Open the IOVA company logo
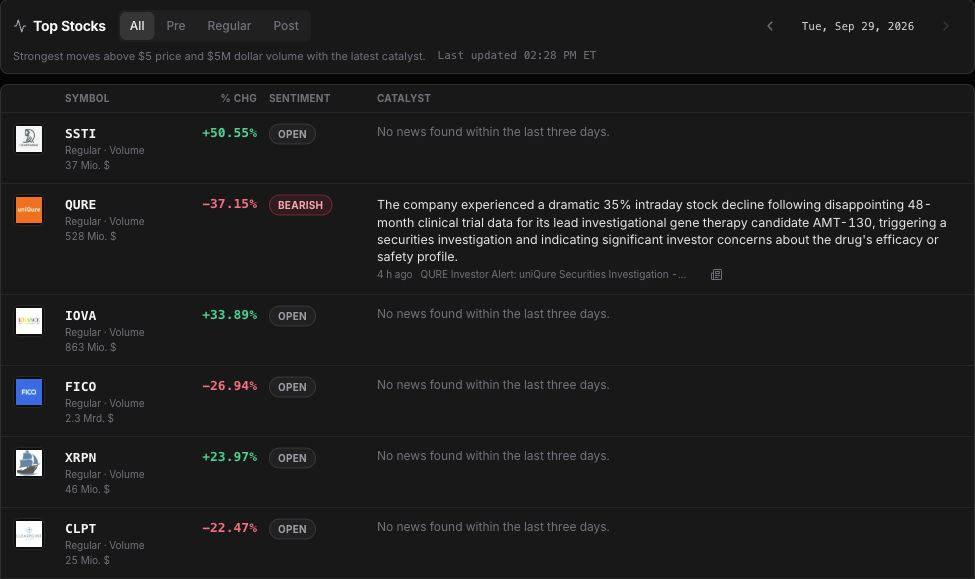 29,321
